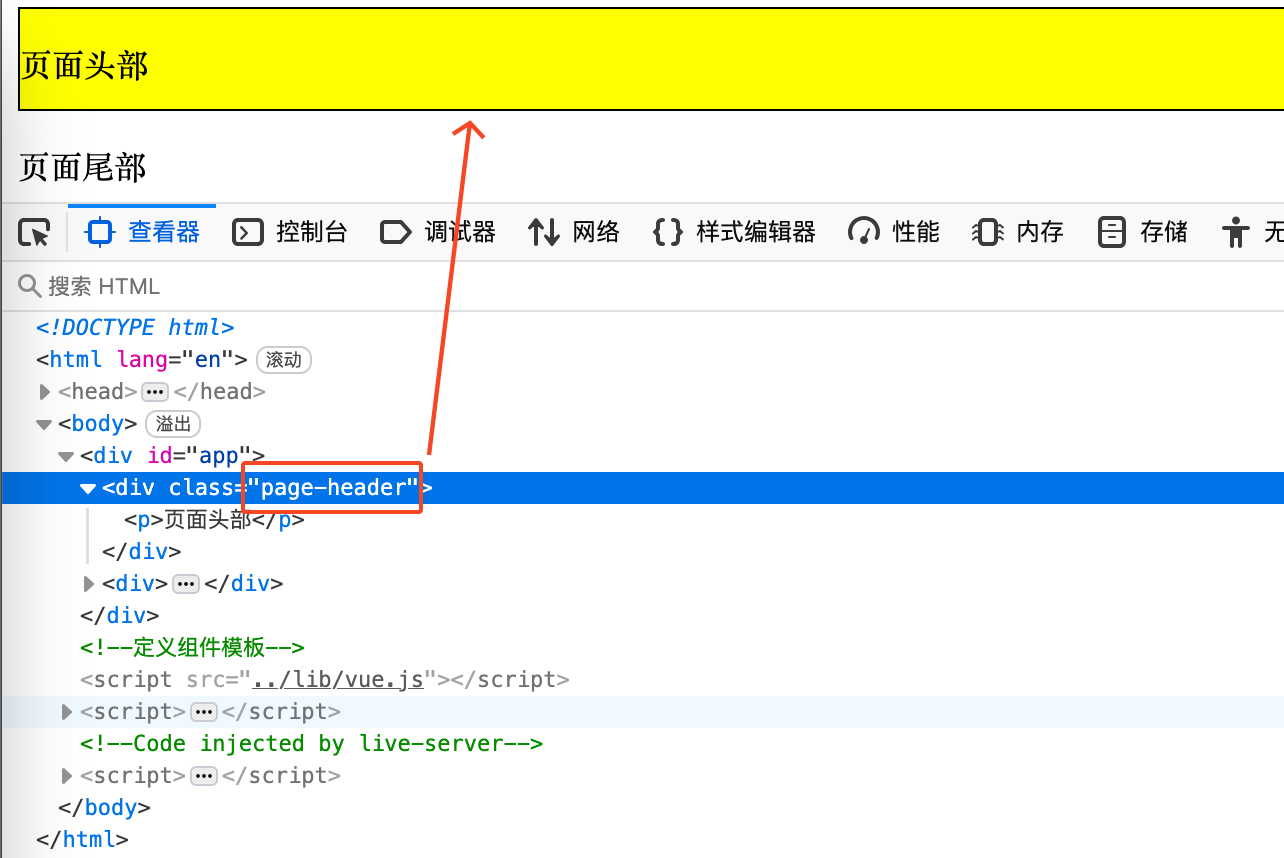
Task: Expand the head element node
Action: pos(45,392)
